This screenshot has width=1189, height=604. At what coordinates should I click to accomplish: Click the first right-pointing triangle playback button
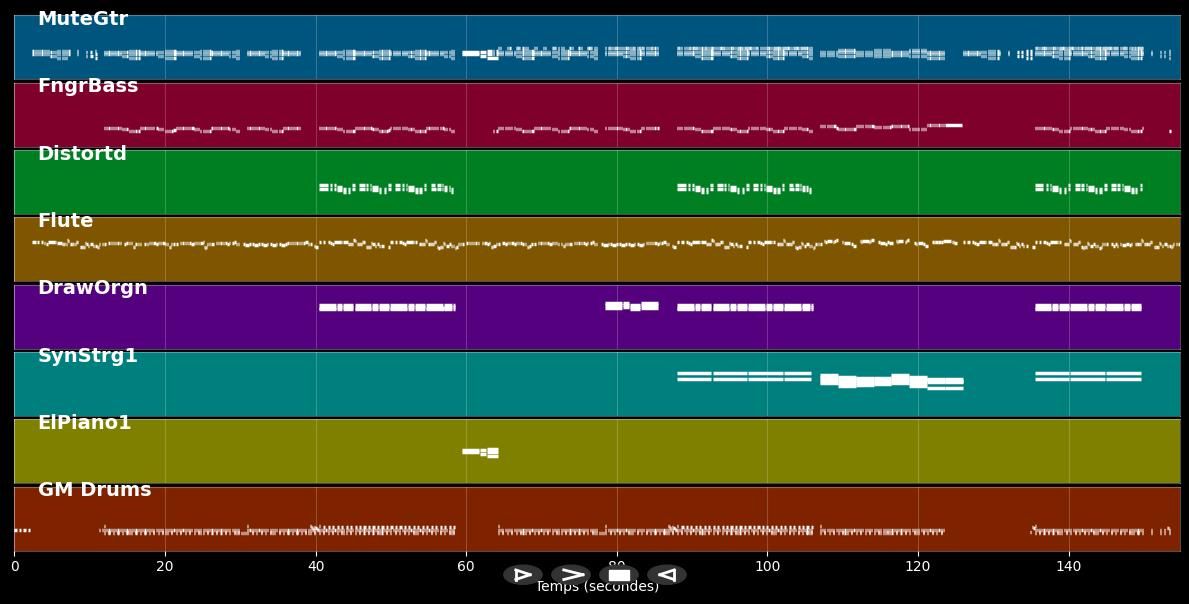point(522,575)
